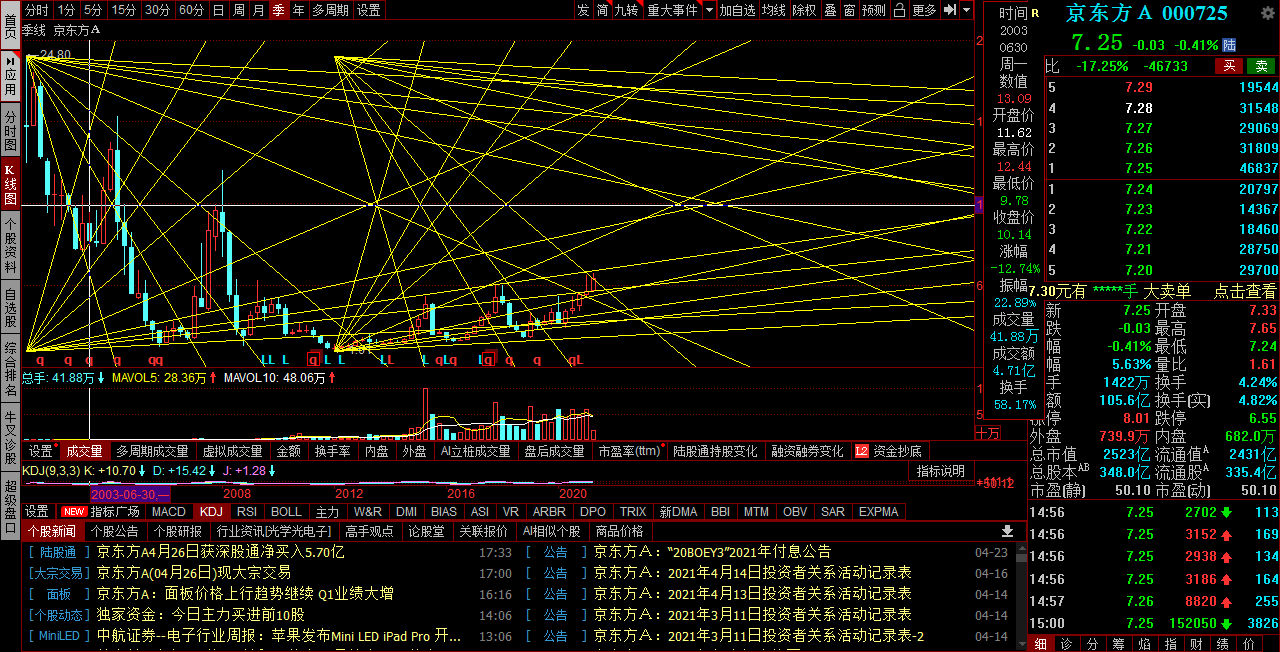This screenshot has height=652, width=1280.
Task: Toggle the 均线 moving average lines
Action: click(773, 10)
